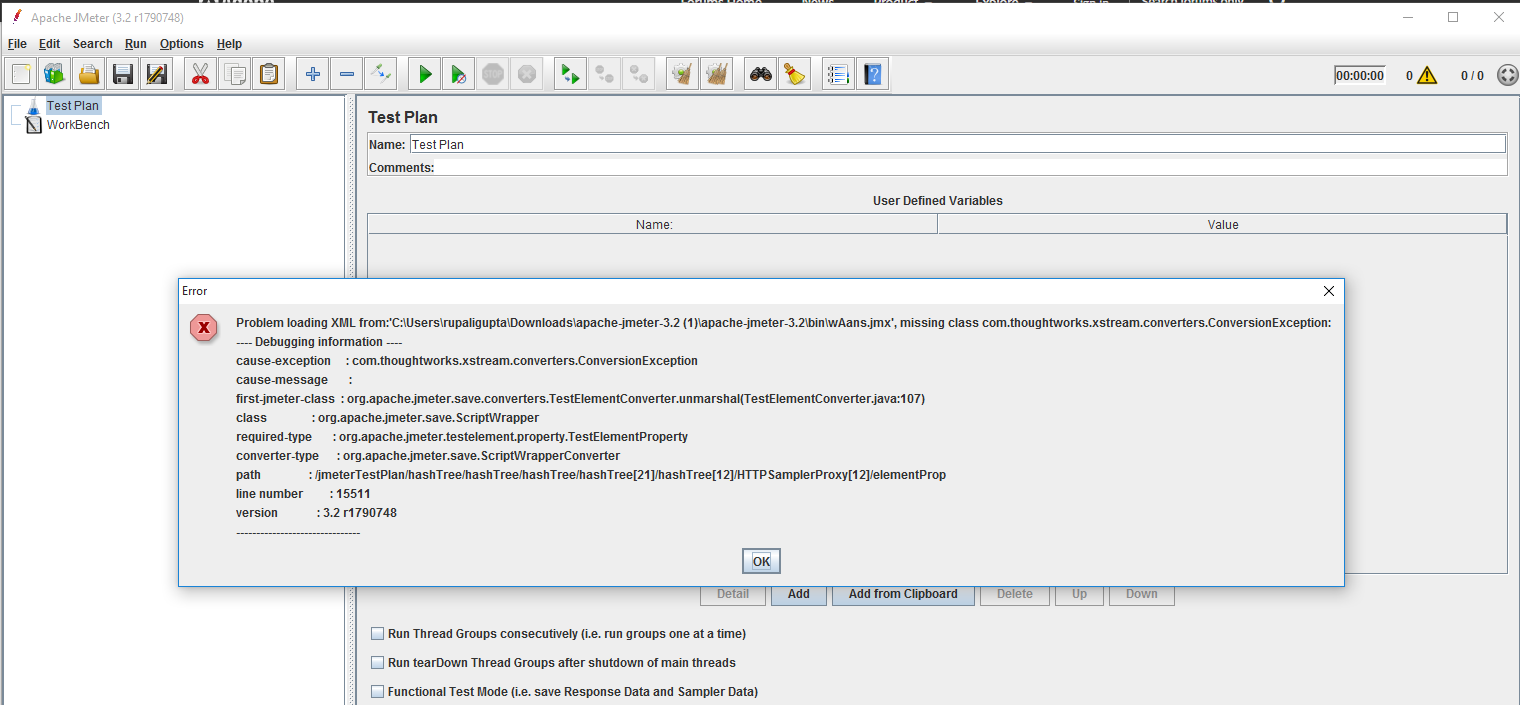Open the Search menu
This screenshot has width=1520, height=705.
pos(93,44)
